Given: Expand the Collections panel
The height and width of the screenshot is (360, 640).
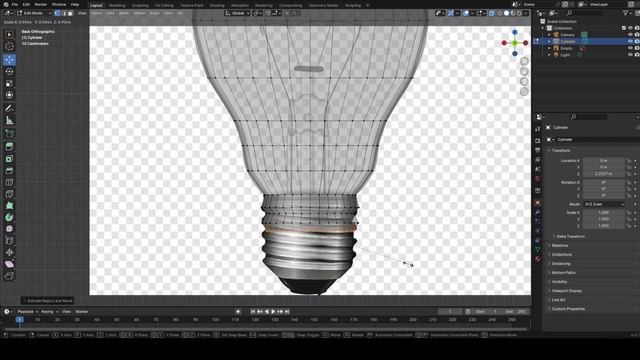Looking at the screenshot, I should pyautogui.click(x=562, y=255).
